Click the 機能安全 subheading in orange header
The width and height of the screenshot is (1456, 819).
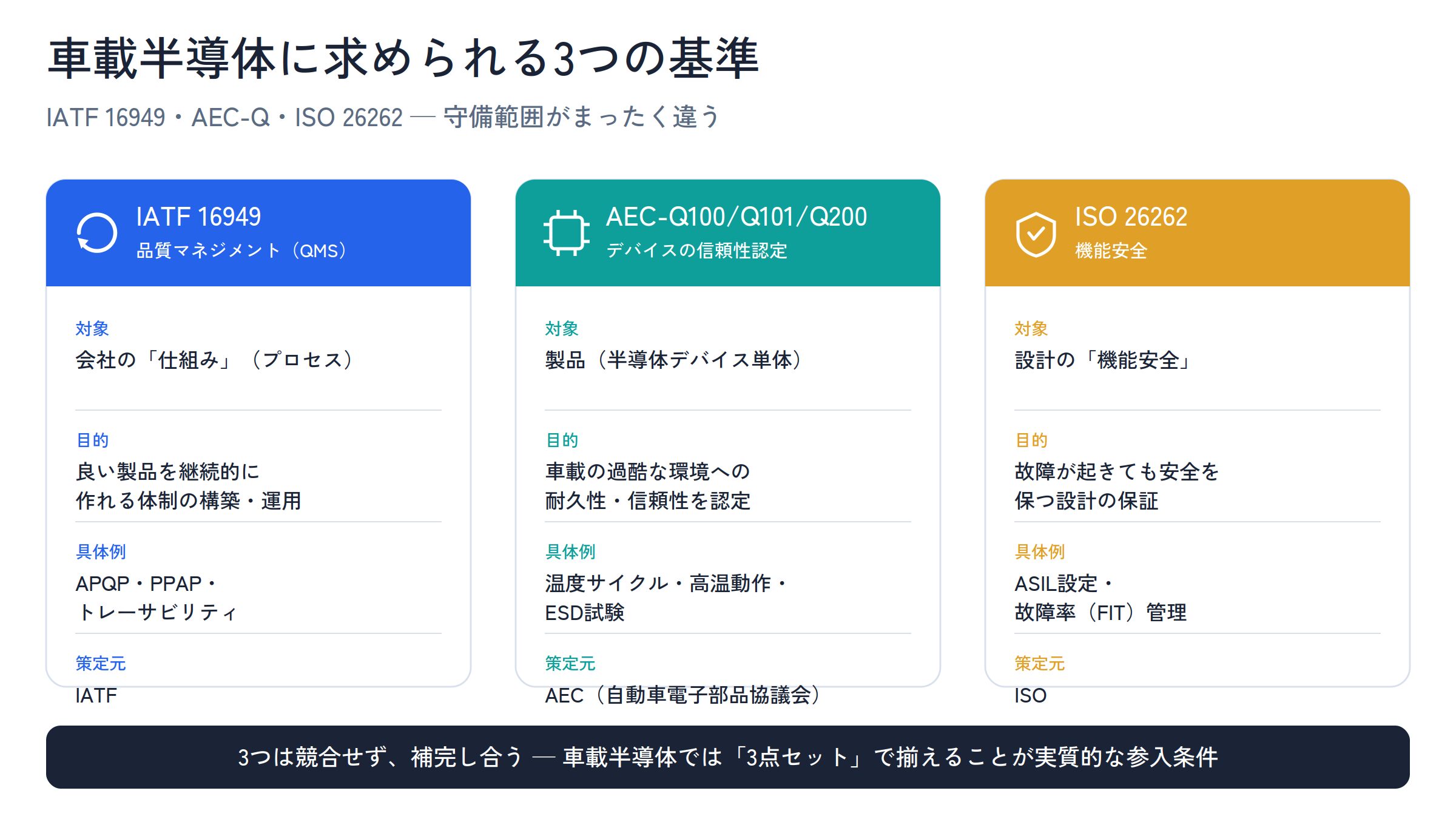click(x=1111, y=250)
